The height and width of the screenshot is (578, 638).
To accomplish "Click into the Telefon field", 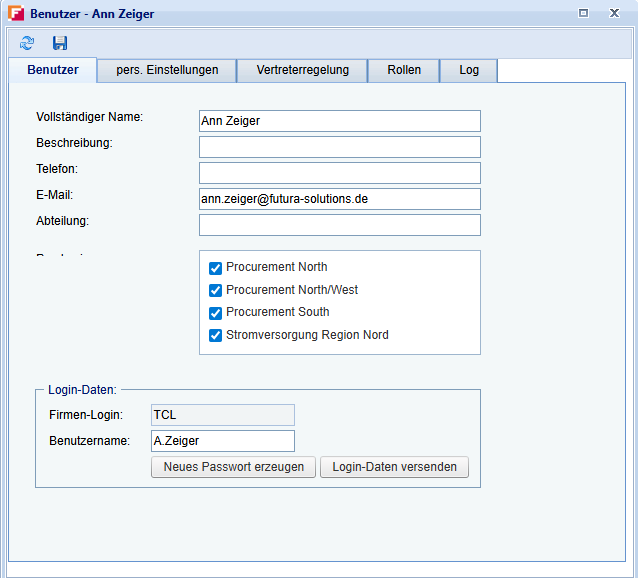I will [x=339, y=173].
